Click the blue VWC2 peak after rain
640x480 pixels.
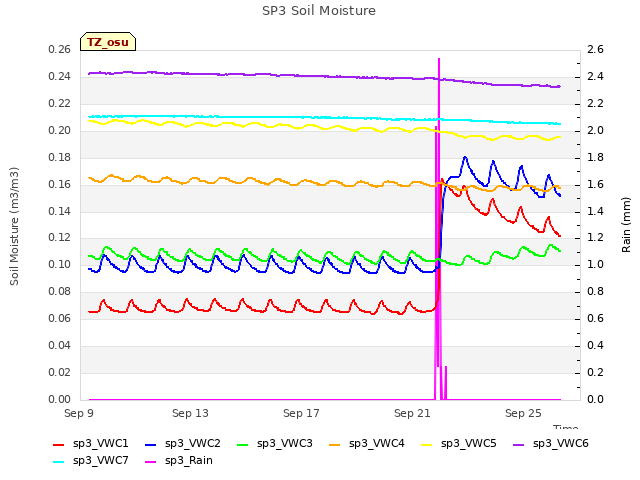[x=465, y=158]
